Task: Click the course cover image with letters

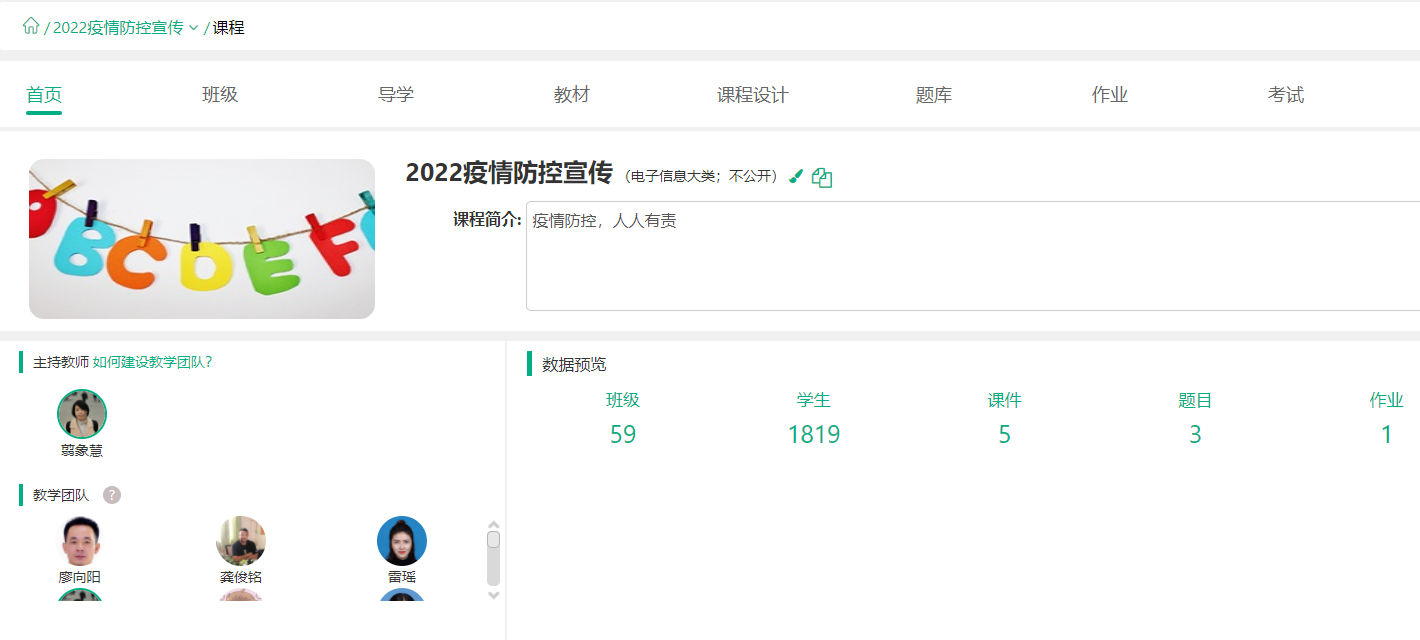Action: [x=202, y=239]
